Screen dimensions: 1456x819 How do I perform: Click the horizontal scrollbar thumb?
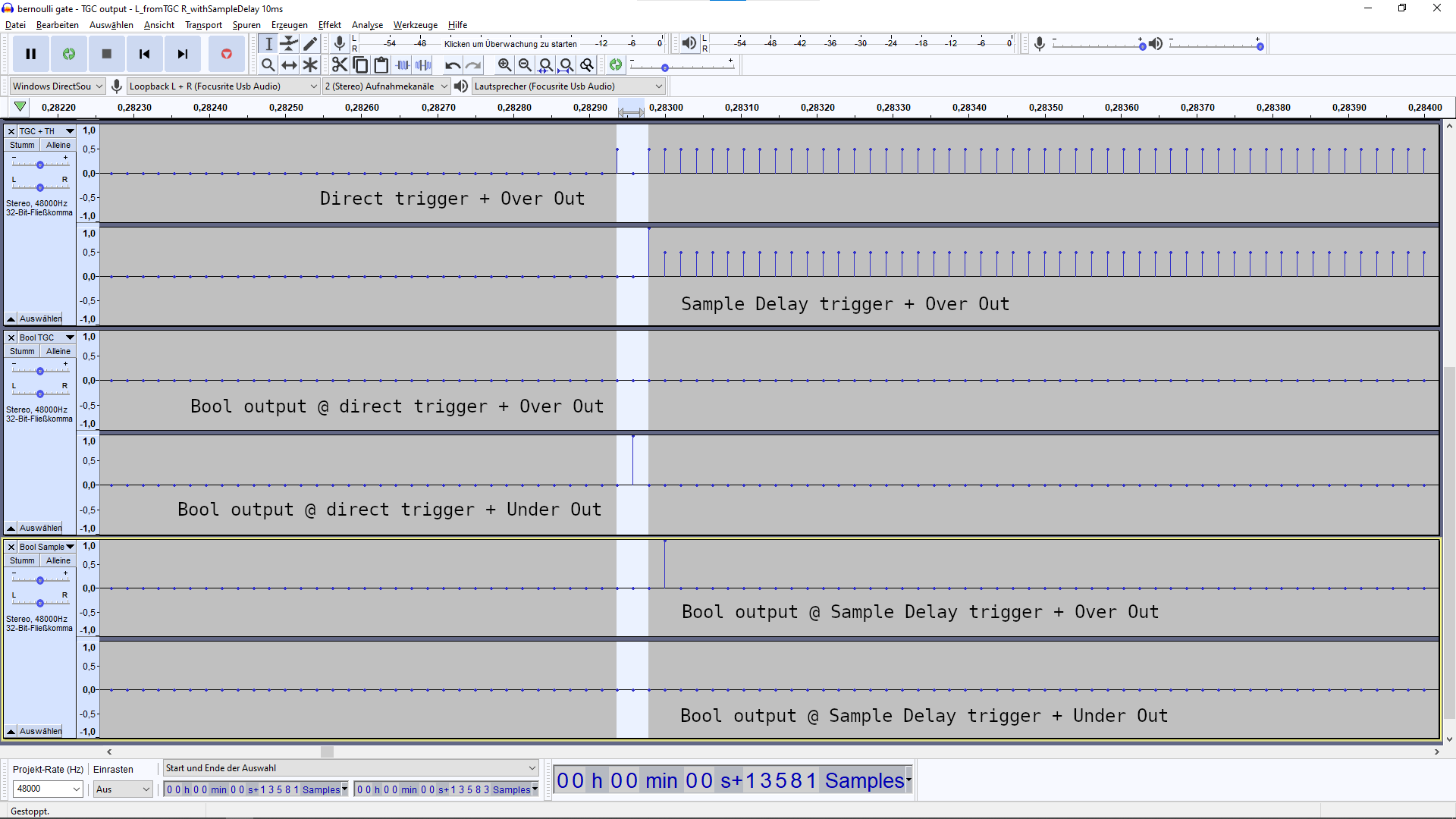pyautogui.click(x=327, y=752)
